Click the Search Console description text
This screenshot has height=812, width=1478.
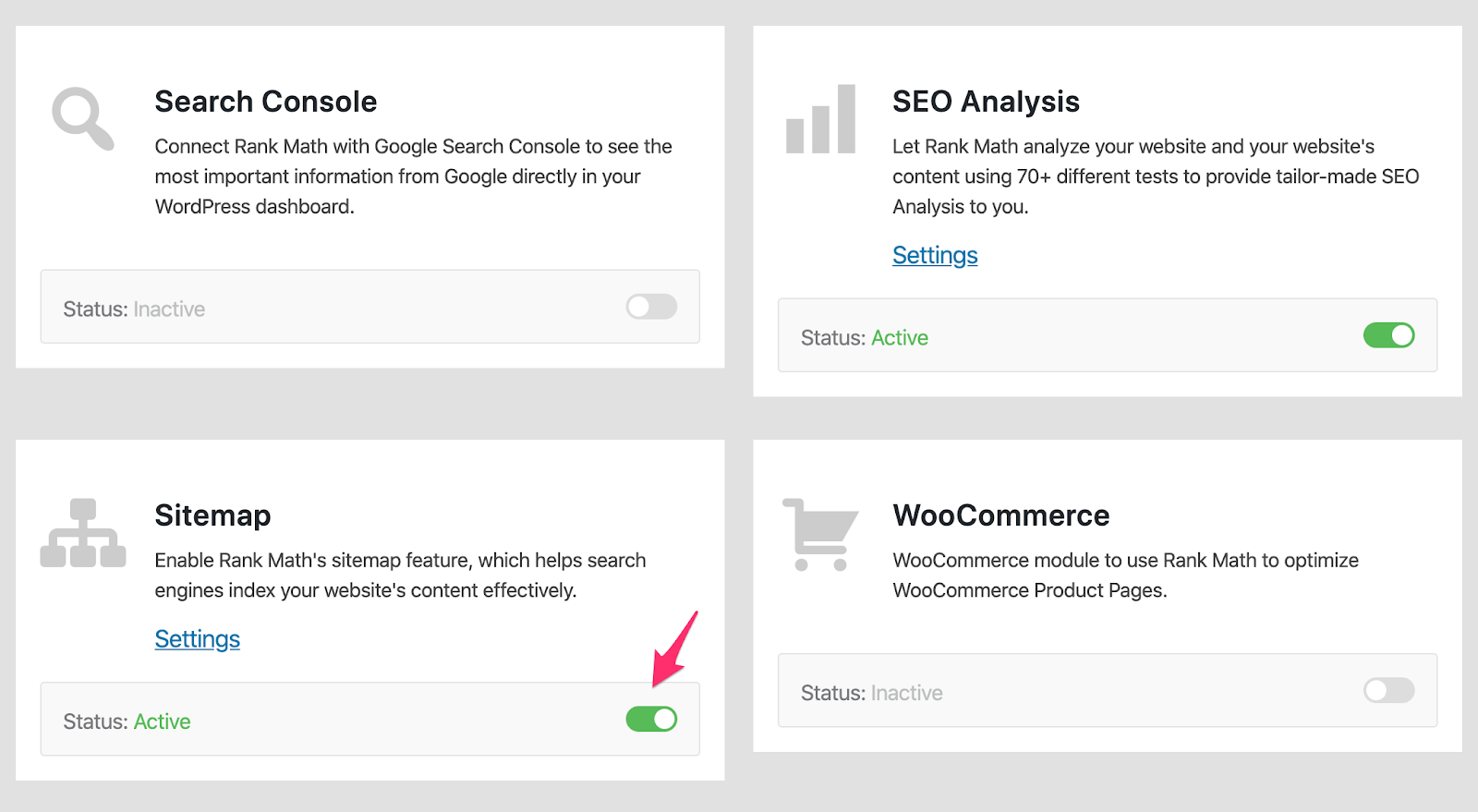tap(413, 176)
